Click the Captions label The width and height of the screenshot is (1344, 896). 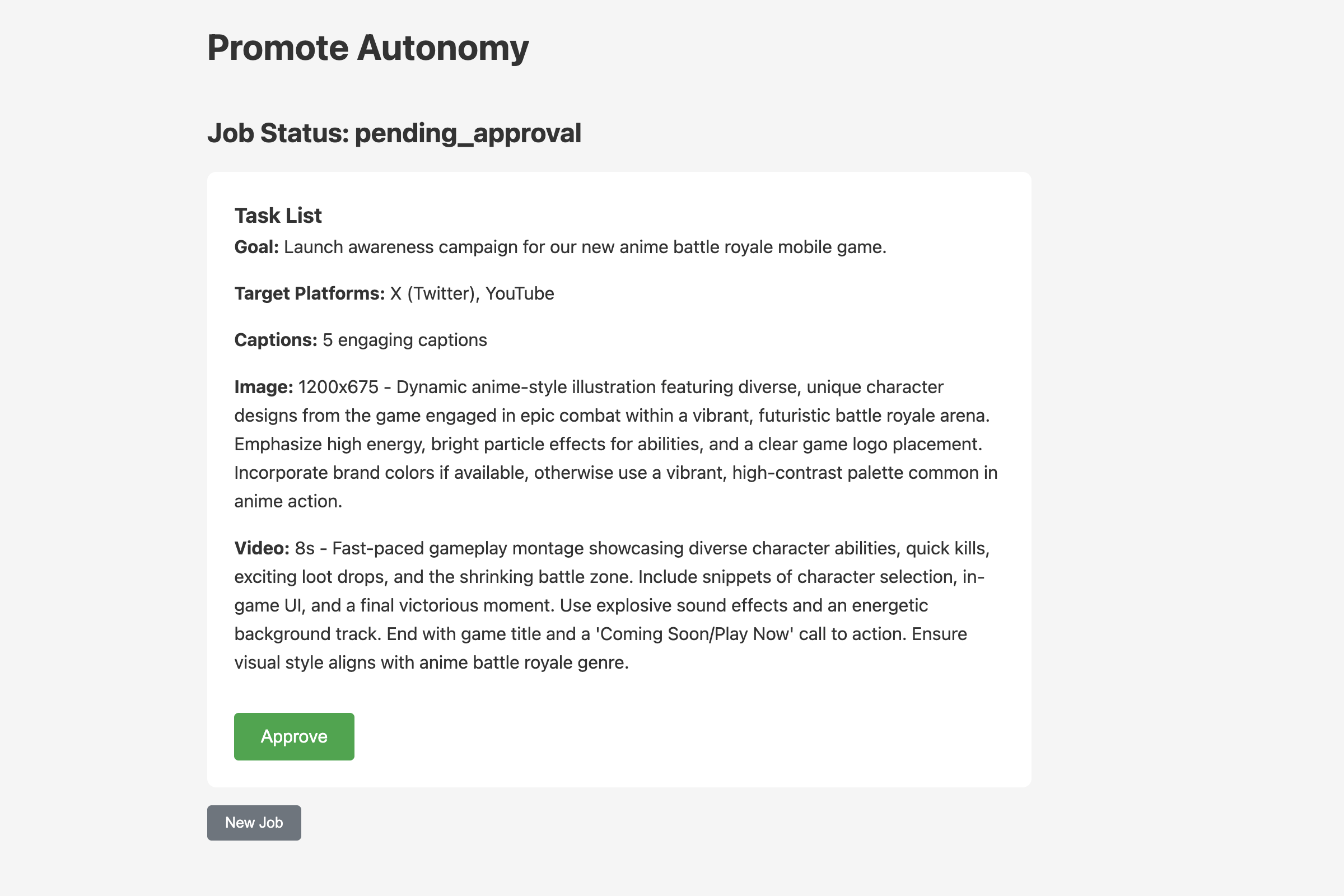click(276, 340)
